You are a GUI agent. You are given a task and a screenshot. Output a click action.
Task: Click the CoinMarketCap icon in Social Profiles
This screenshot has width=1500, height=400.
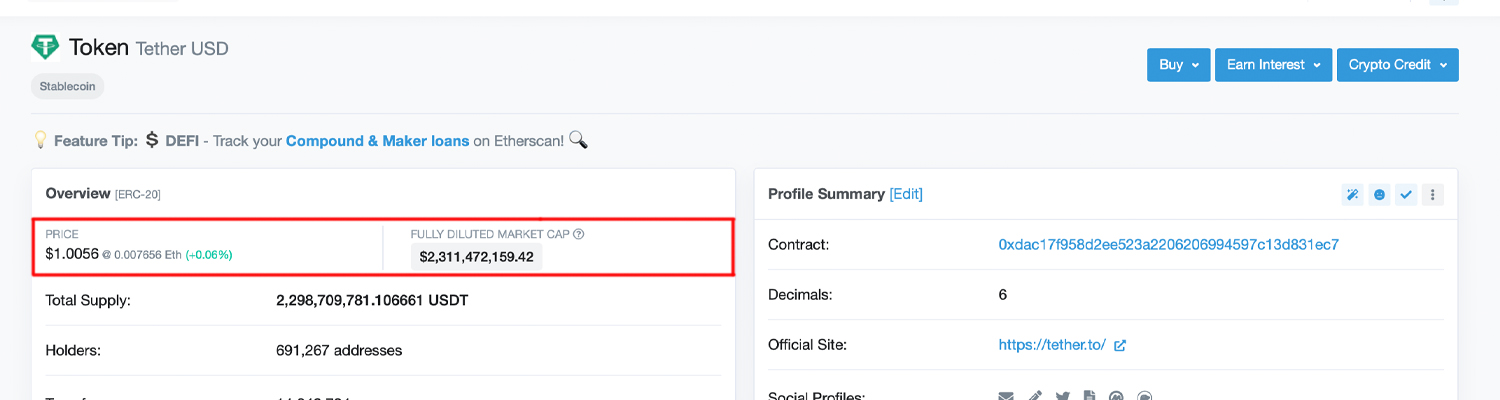[1117, 396]
